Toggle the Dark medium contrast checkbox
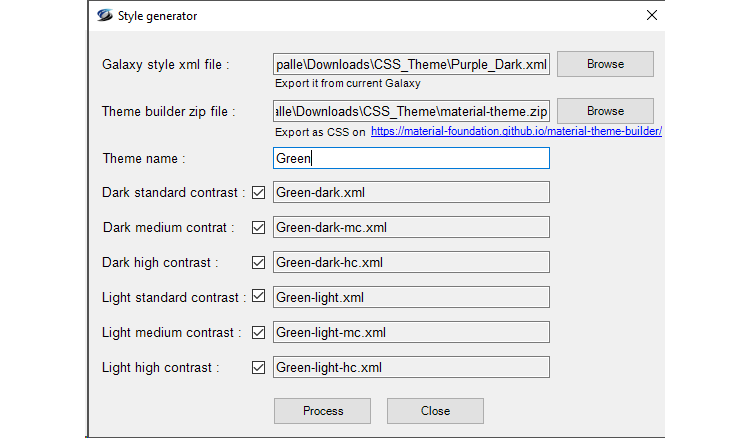The height and width of the screenshot is (438, 750). tap(259, 228)
